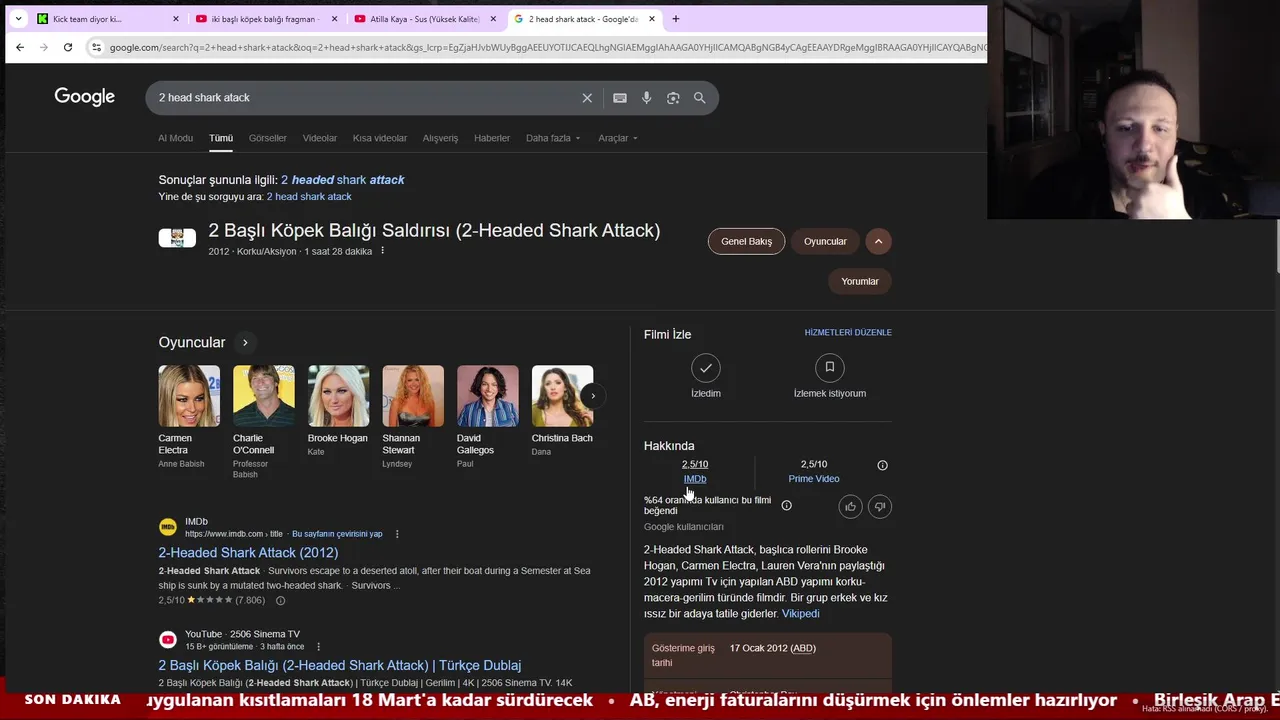Close the 'Atilla Kaya - Sus' tab
This screenshot has width=1280, height=720.
(494, 19)
